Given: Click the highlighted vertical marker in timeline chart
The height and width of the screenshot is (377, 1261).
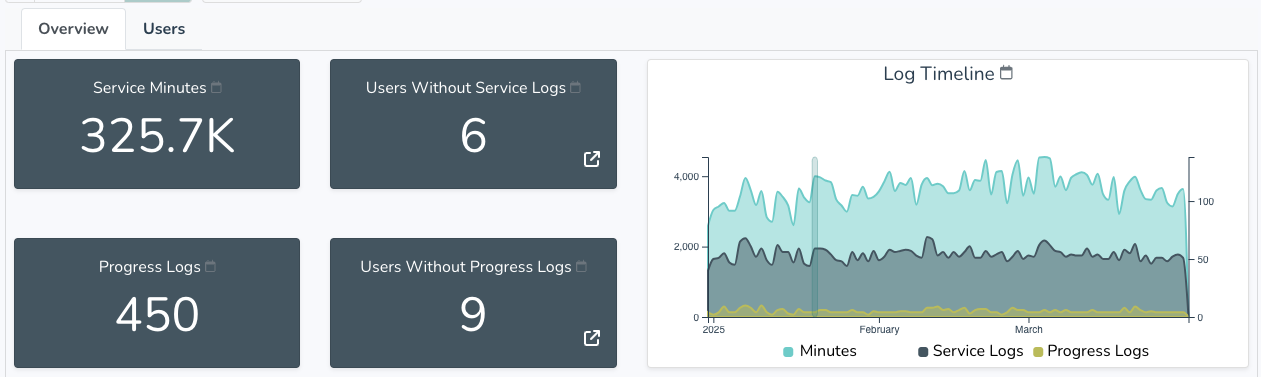Looking at the screenshot, I should click(x=815, y=237).
